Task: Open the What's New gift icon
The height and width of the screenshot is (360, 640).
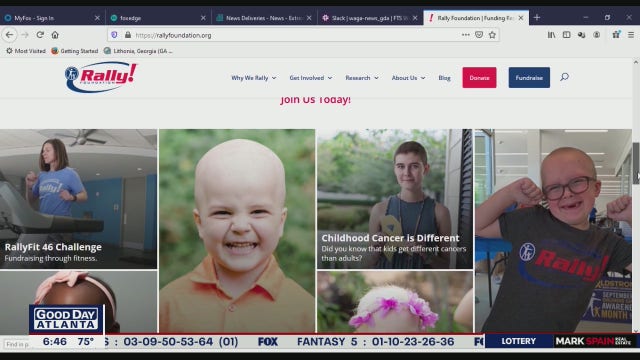Action: pyautogui.click(x=616, y=35)
